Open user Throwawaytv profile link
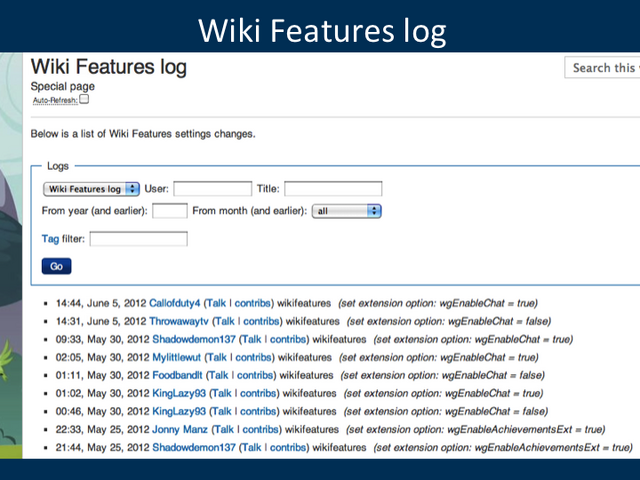 tap(179, 321)
